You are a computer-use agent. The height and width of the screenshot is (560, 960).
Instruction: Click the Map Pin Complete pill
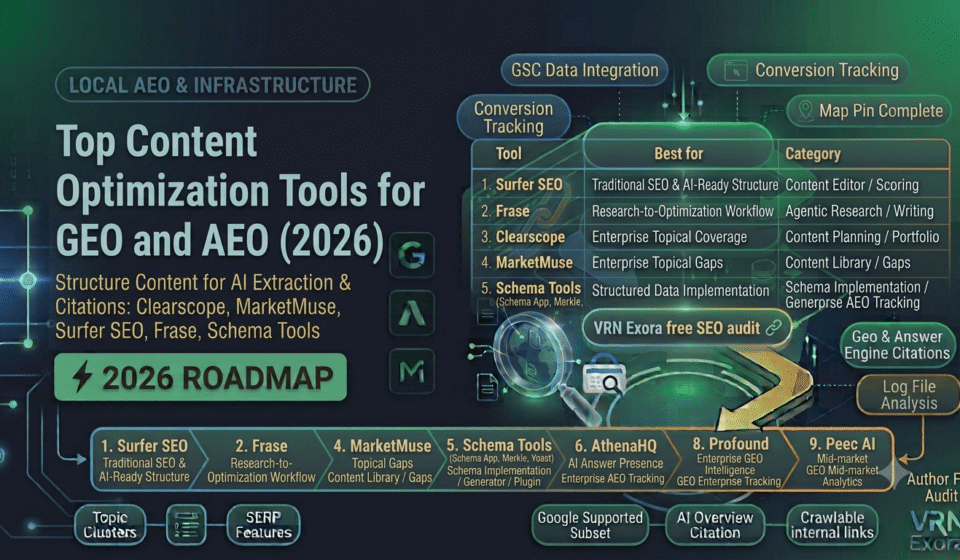[869, 111]
